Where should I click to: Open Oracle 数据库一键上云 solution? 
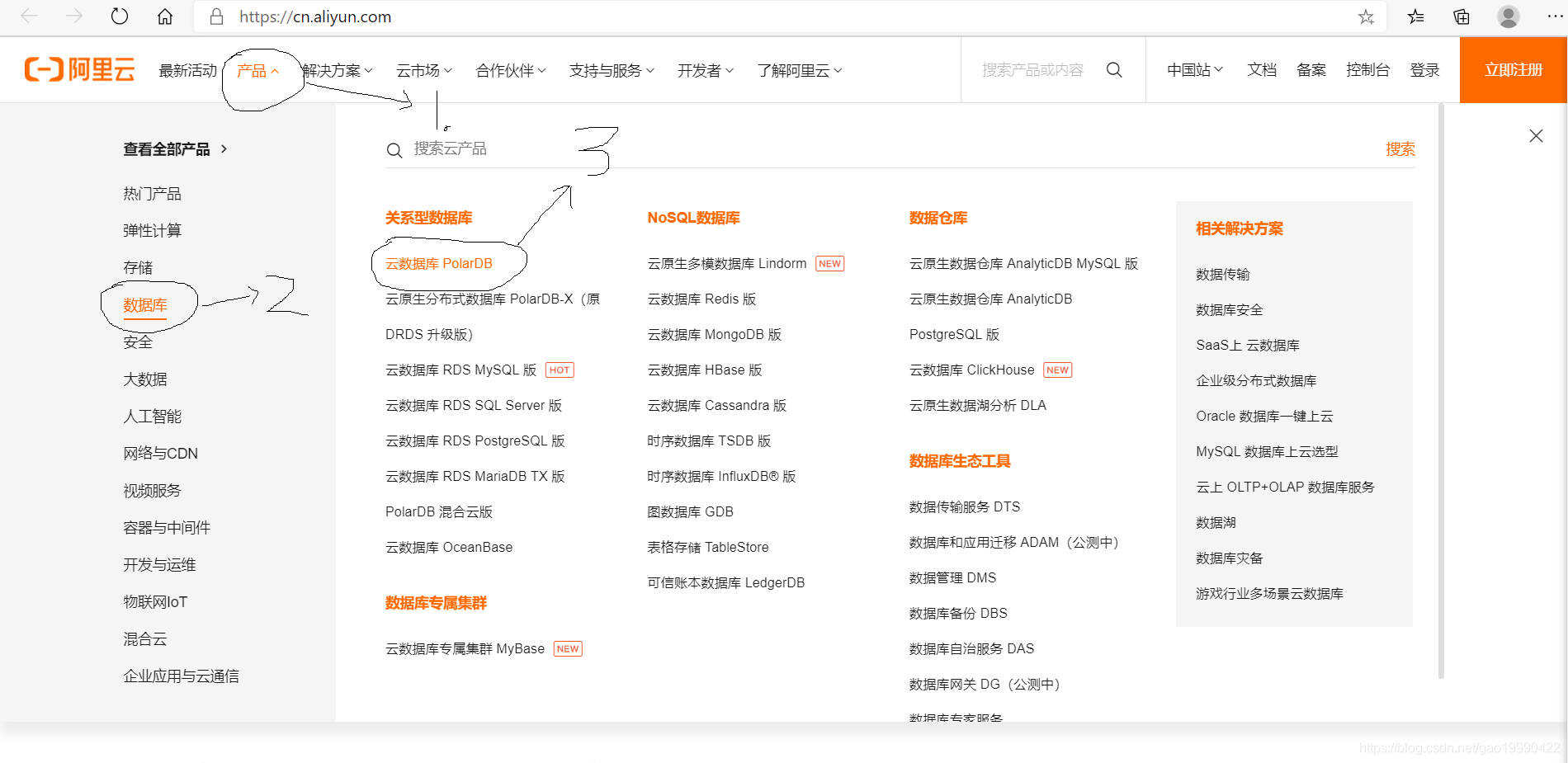click(x=1264, y=417)
